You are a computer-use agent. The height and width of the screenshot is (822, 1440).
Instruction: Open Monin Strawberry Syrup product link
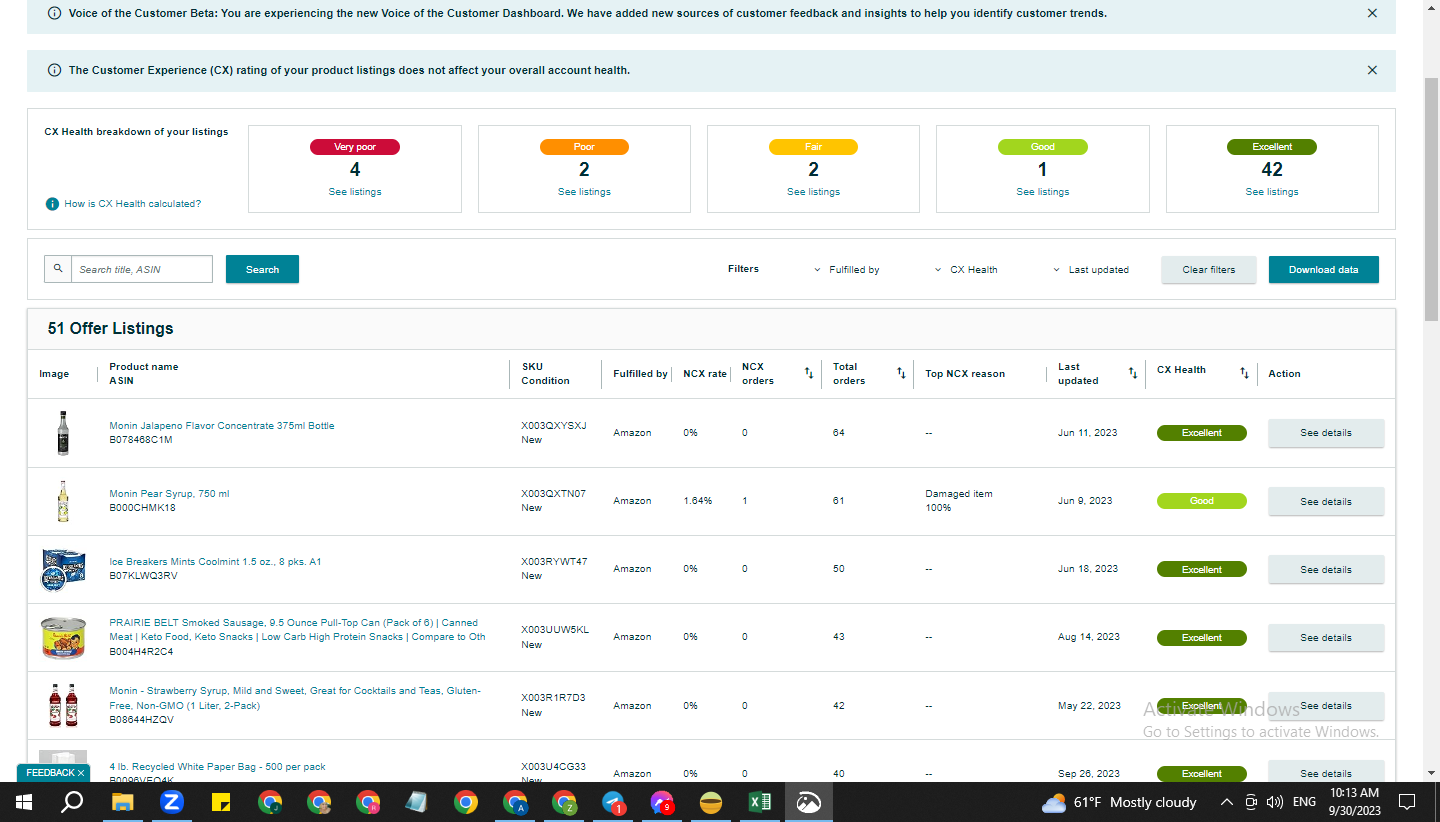tap(295, 698)
